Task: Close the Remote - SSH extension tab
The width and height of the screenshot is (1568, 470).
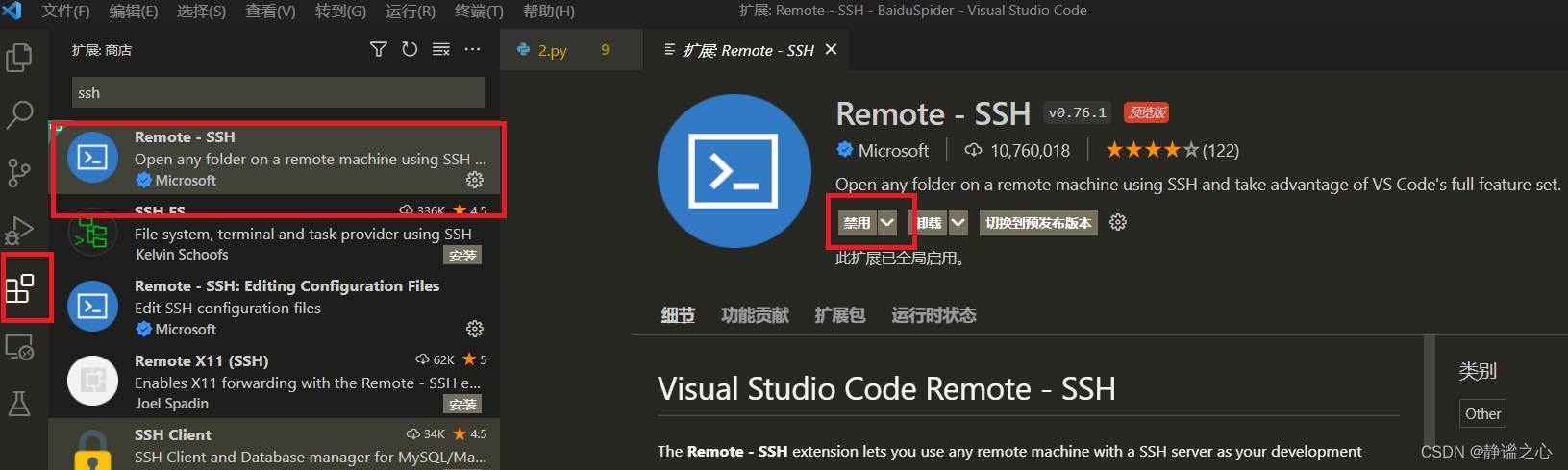Action: point(832,49)
